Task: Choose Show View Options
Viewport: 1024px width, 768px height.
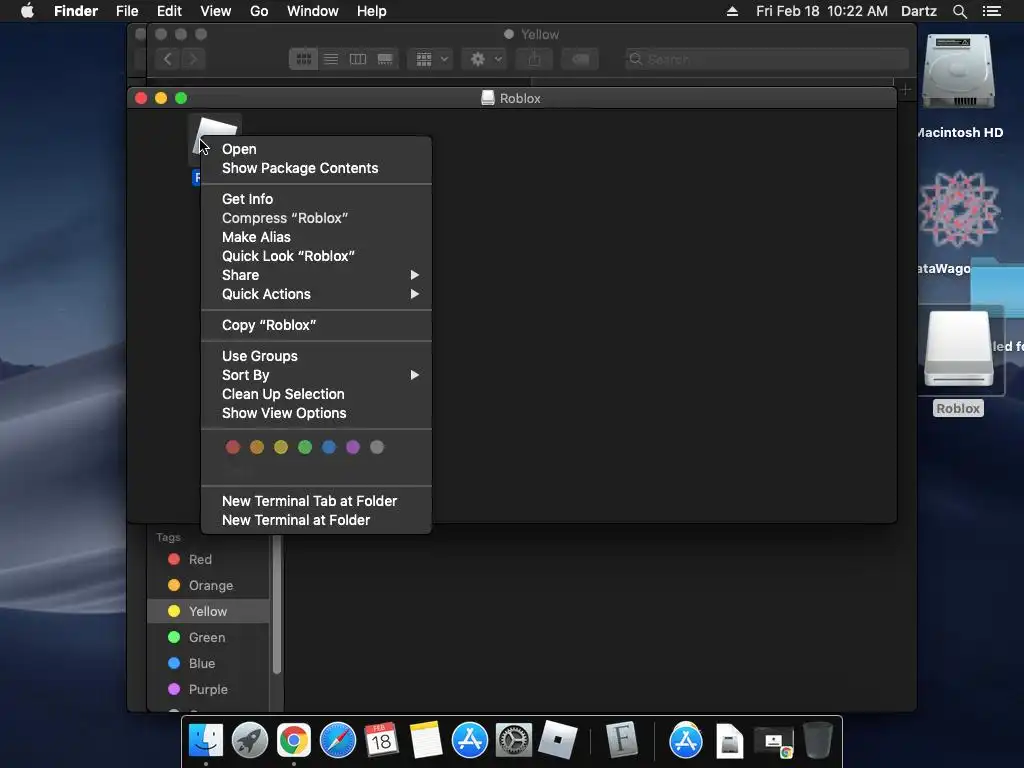Action: (x=317, y=413)
